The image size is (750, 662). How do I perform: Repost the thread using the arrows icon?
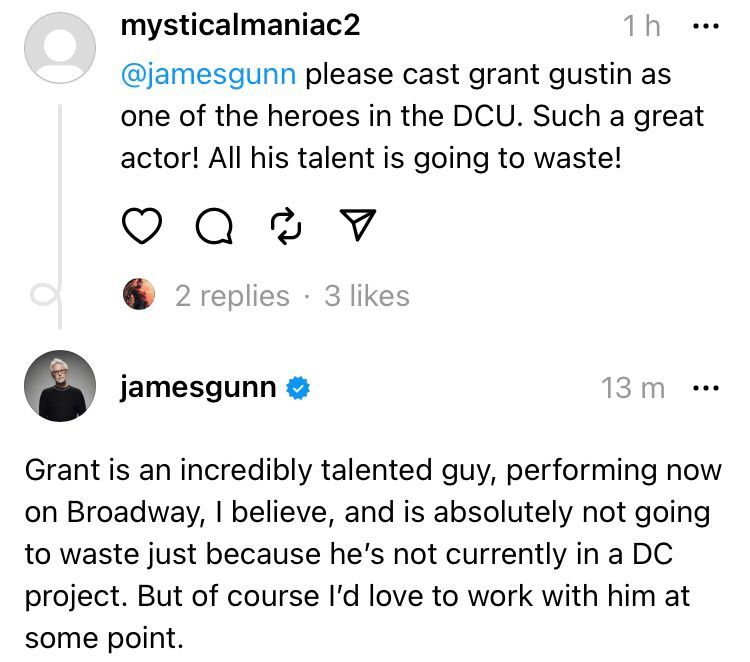click(x=286, y=226)
